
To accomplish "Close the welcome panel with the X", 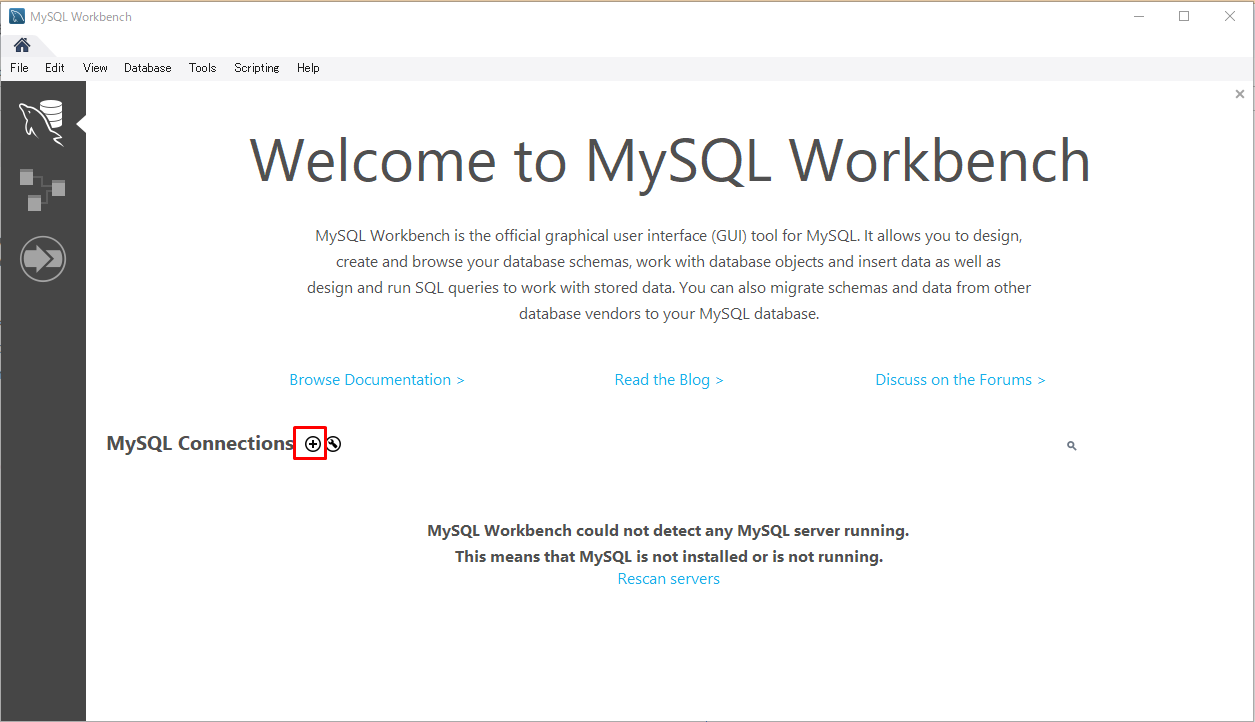I will click(x=1239, y=94).
